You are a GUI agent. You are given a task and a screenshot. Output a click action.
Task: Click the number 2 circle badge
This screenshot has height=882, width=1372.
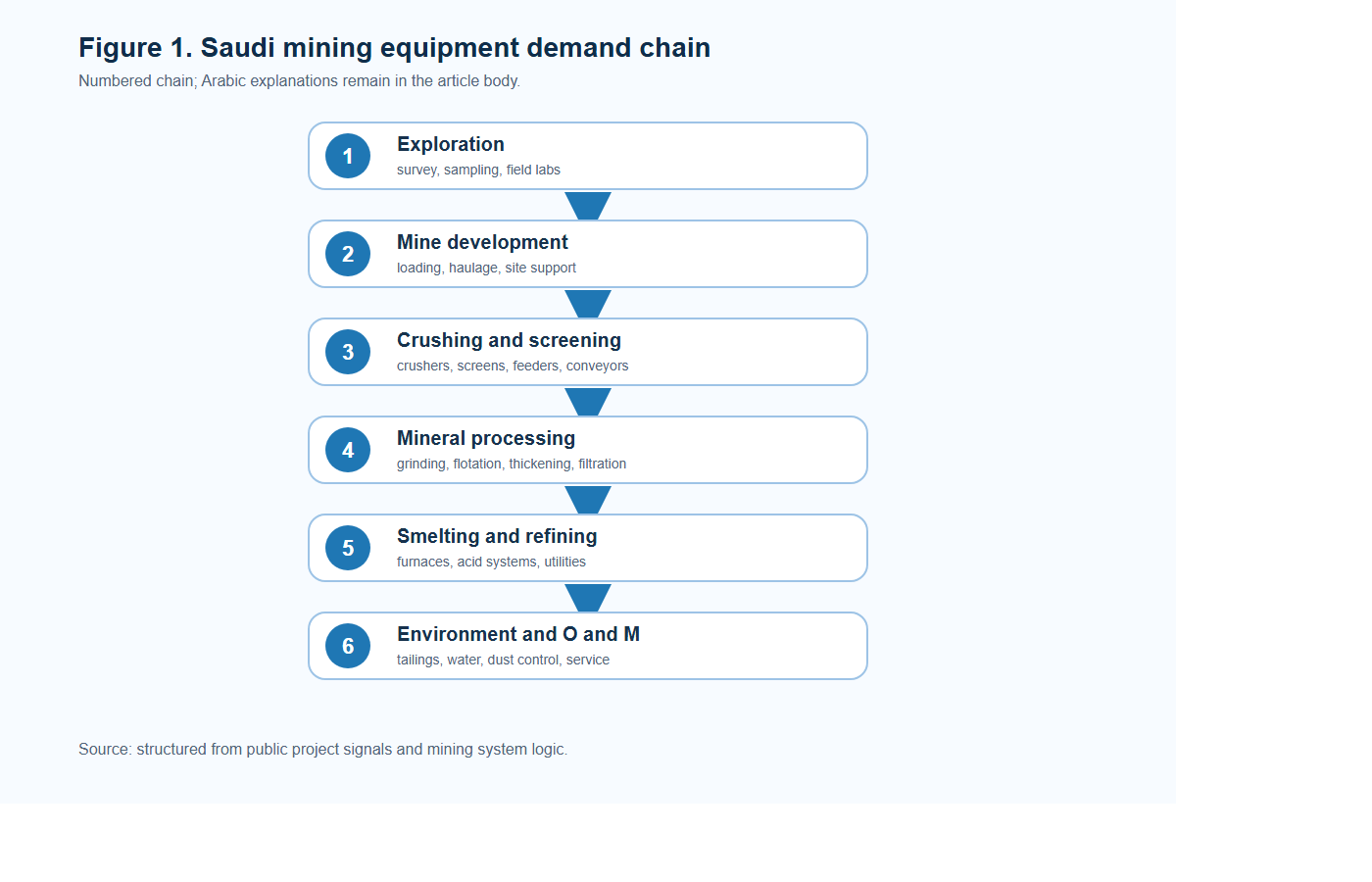348,254
